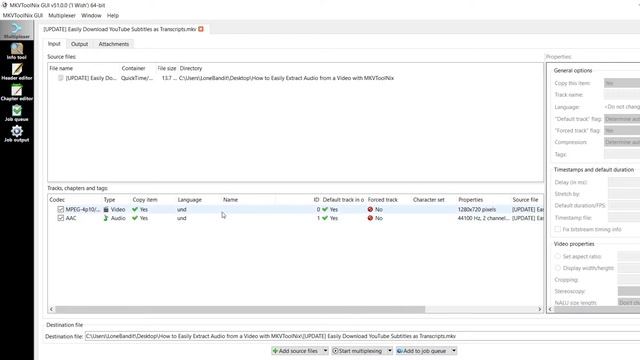Viewport: 640px width, 360px height.
Task: Open the Forced track flag dropdown
Action: [x=622, y=130]
